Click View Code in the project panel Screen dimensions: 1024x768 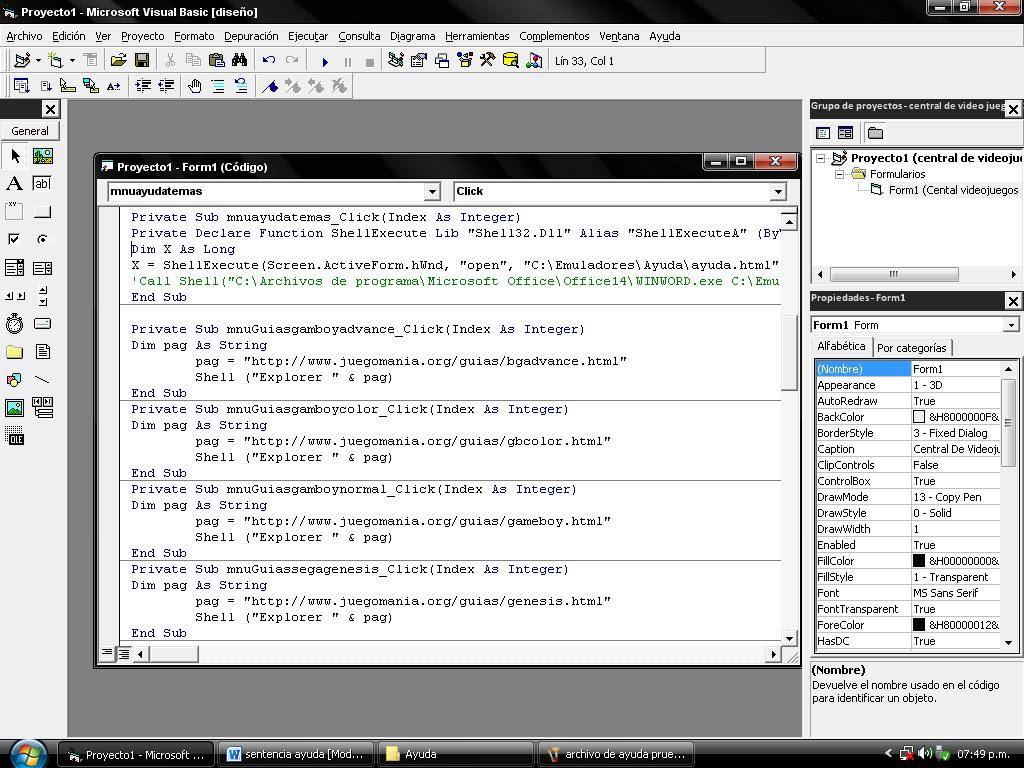tap(823, 133)
